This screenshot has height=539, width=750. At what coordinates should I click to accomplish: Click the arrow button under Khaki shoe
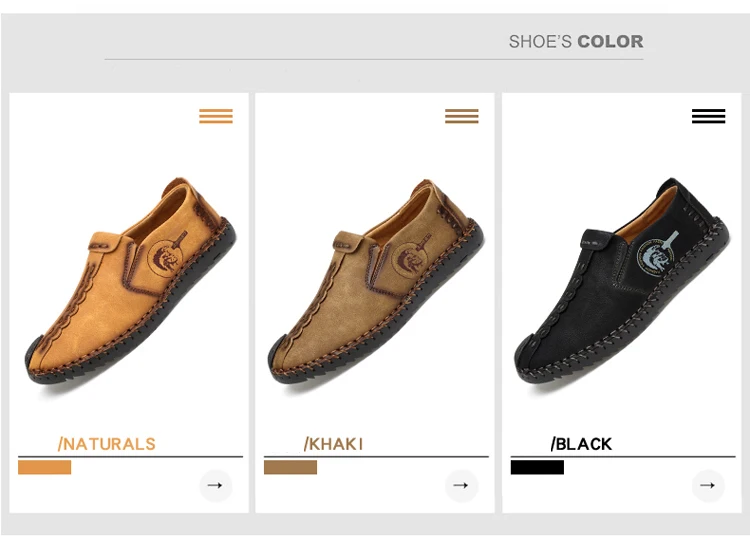point(460,485)
